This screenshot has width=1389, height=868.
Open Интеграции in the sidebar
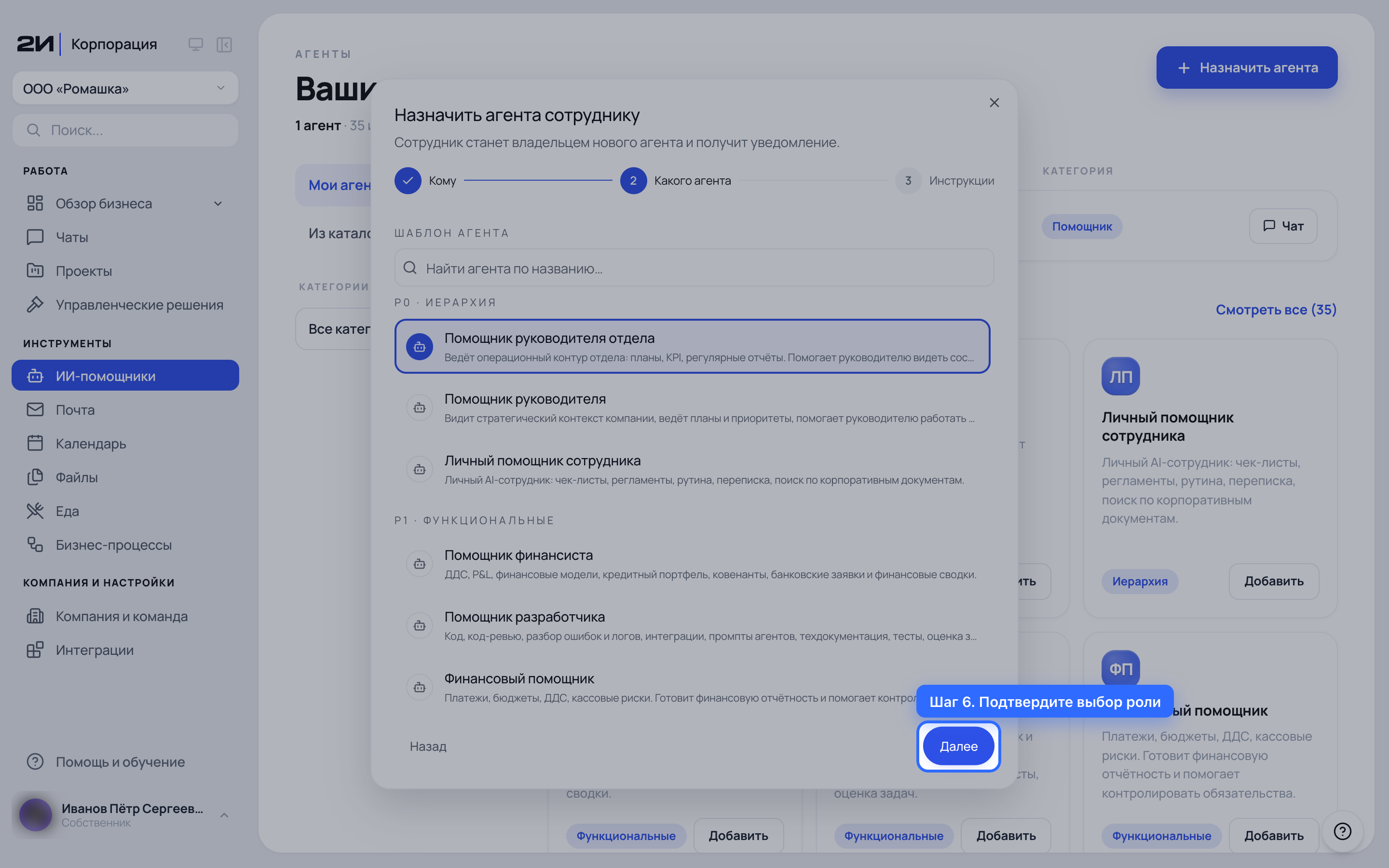pos(125,650)
